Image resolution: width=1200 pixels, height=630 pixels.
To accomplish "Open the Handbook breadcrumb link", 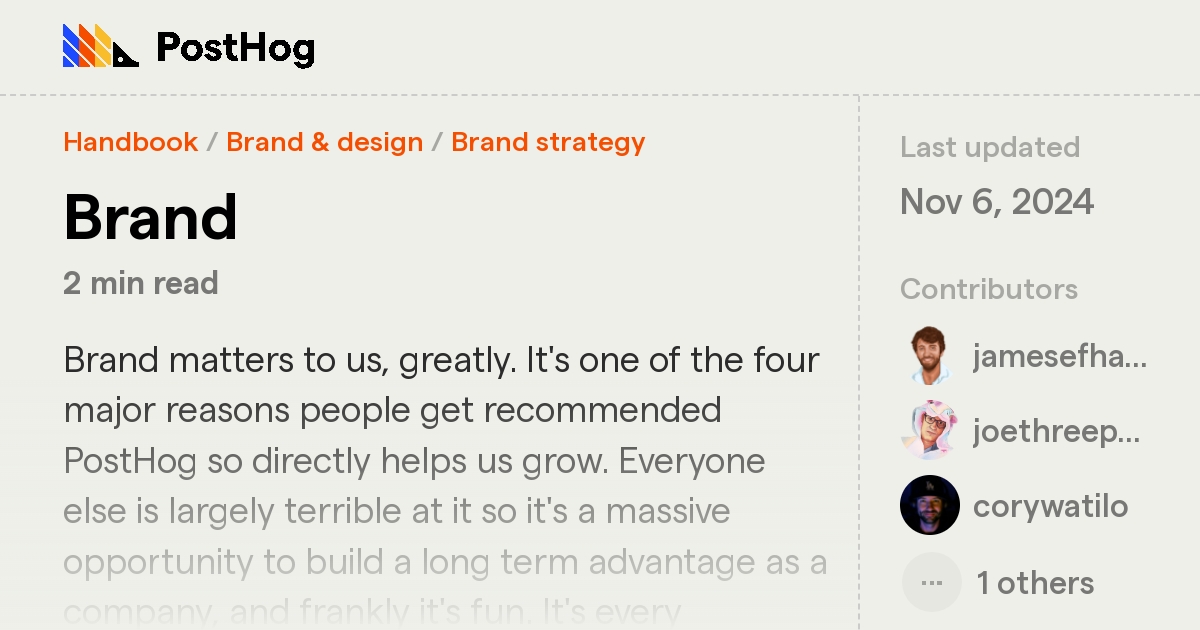I will (130, 142).
